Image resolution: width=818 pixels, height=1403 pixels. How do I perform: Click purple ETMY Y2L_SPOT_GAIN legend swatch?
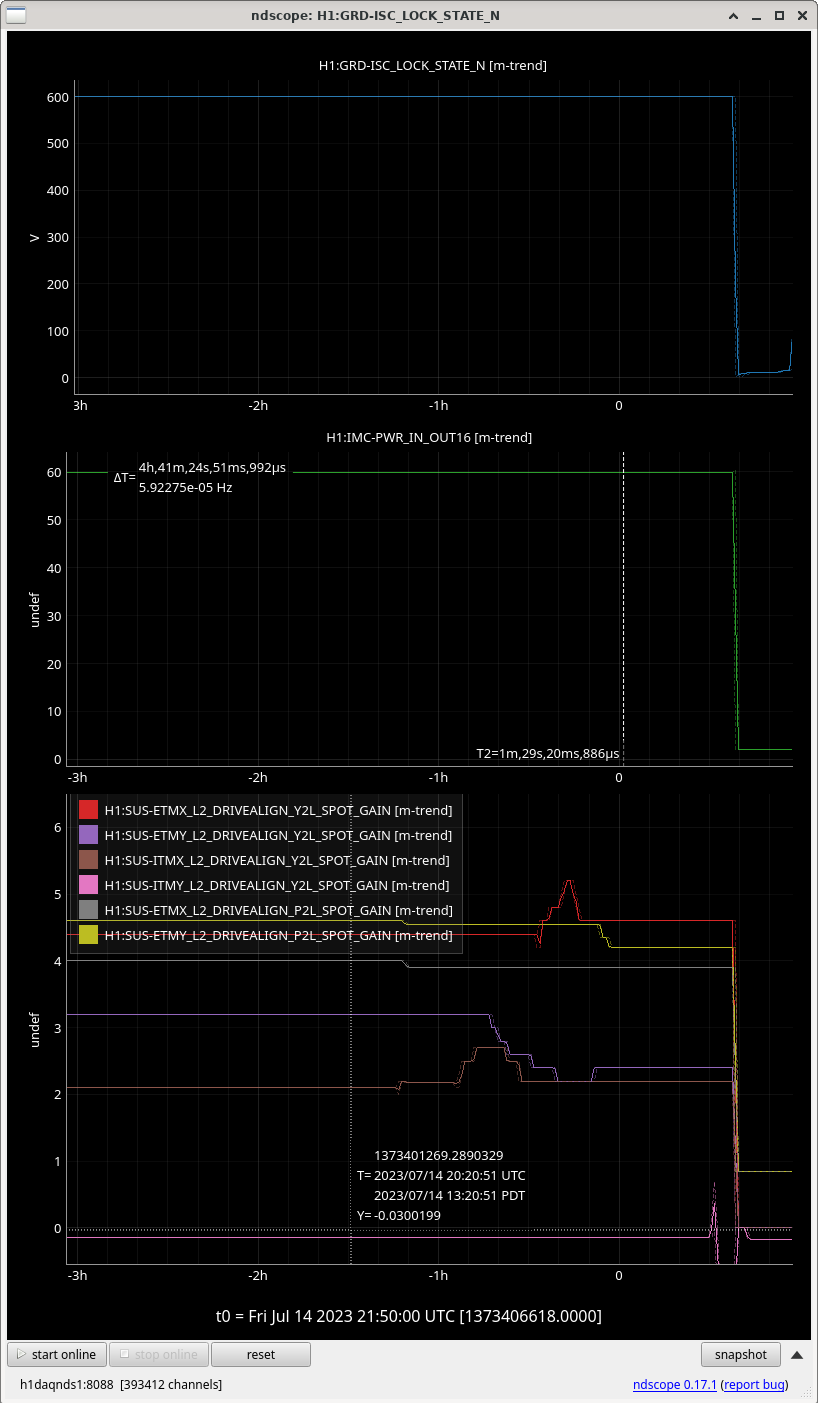pyautogui.click(x=88, y=835)
